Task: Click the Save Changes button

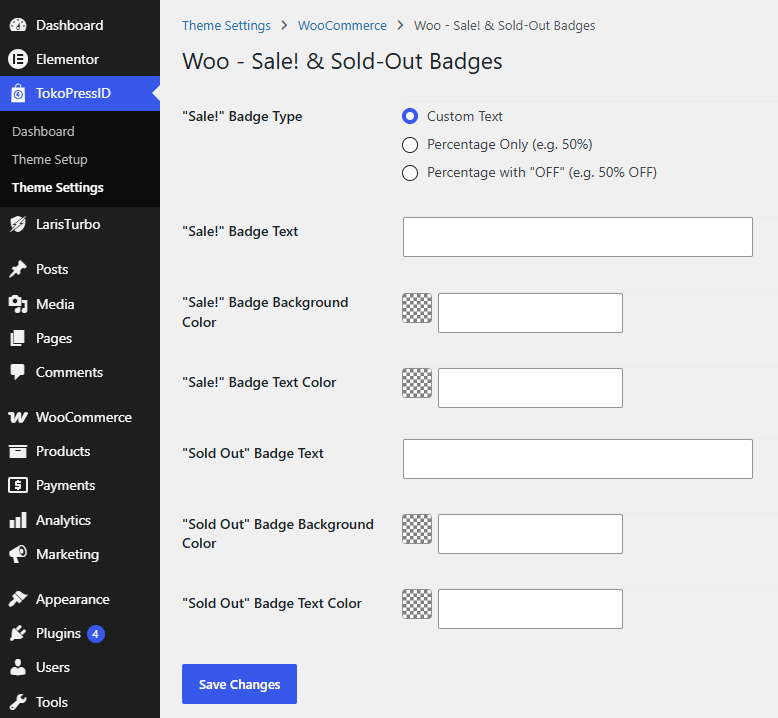Action: point(239,684)
